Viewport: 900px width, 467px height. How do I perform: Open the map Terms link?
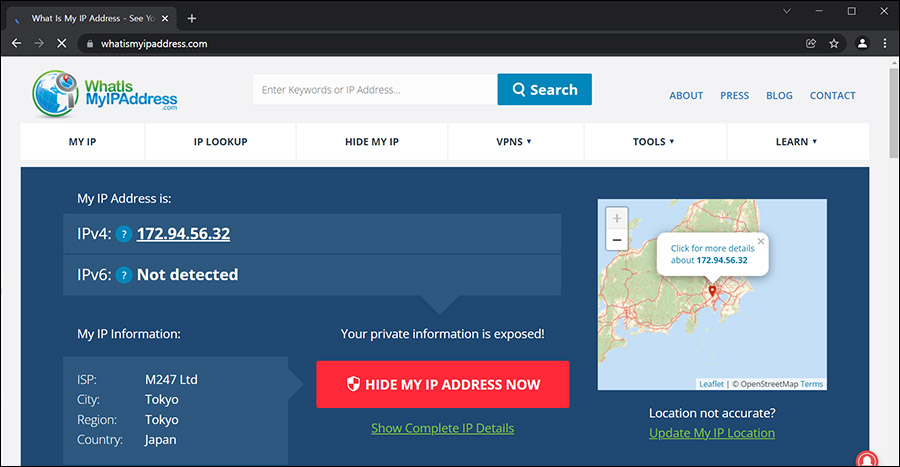(812, 384)
